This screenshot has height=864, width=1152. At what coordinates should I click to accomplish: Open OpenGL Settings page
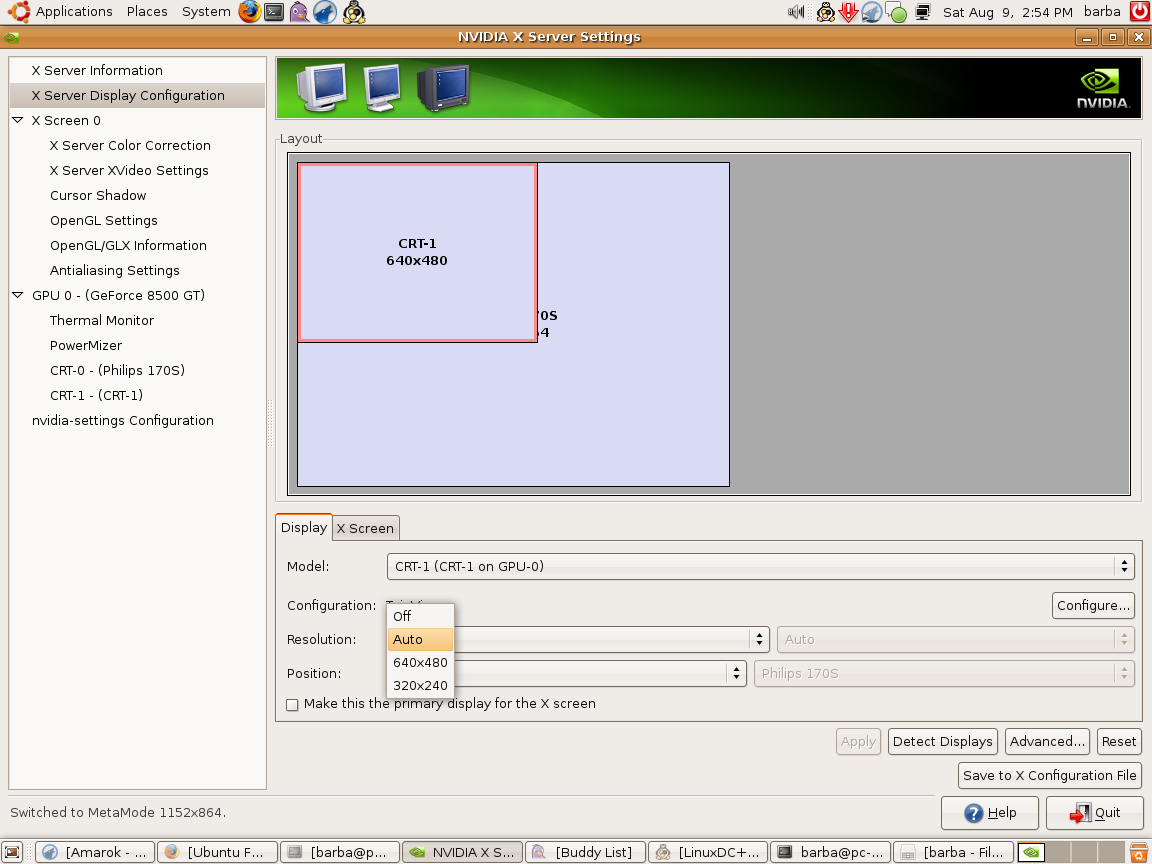pos(104,220)
